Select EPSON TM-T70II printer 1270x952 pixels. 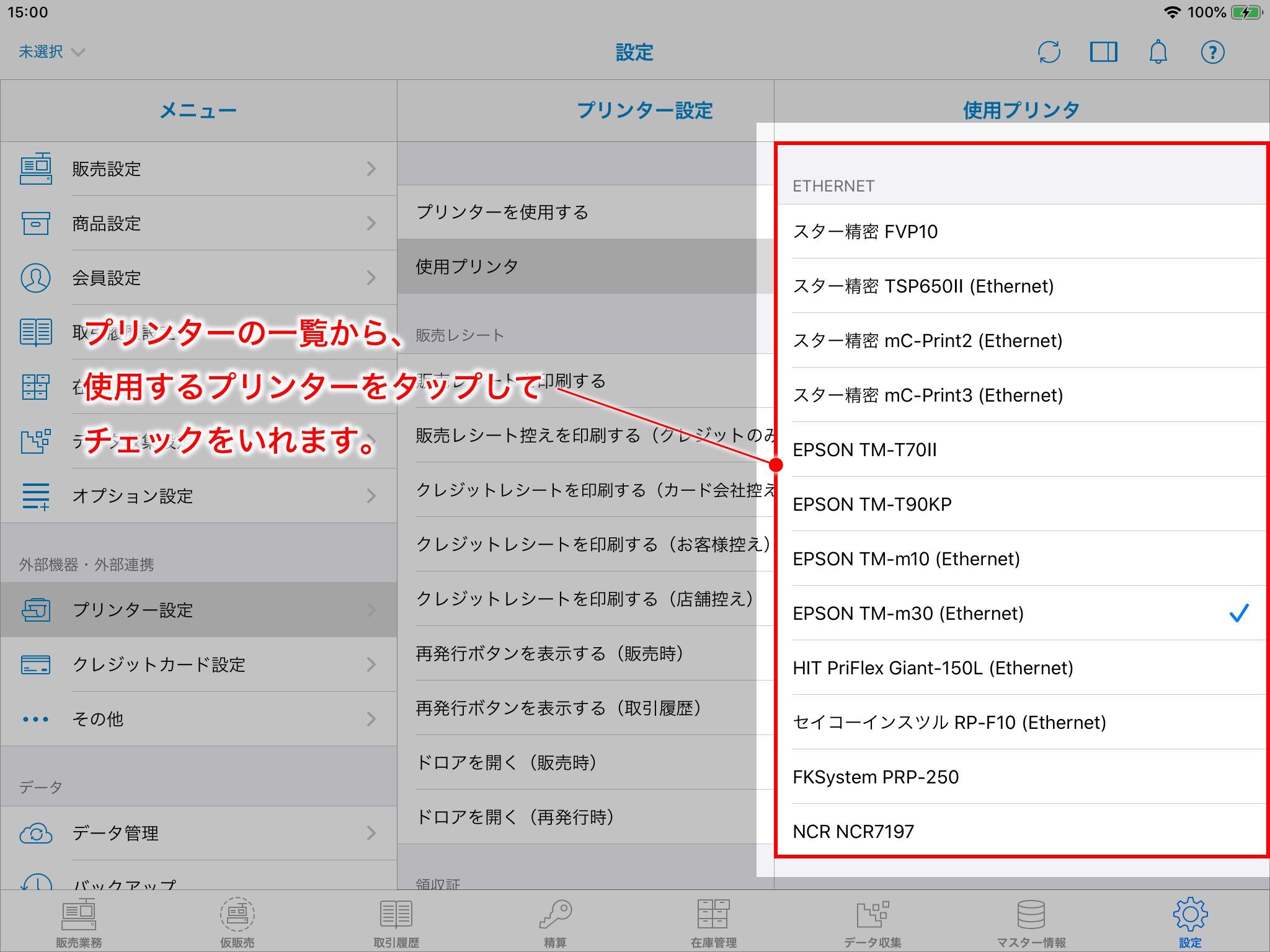coord(1022,450)
